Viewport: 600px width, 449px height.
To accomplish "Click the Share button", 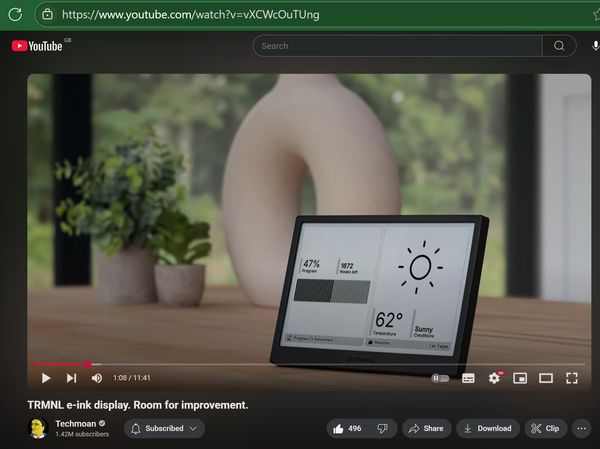I will (425, 428).
